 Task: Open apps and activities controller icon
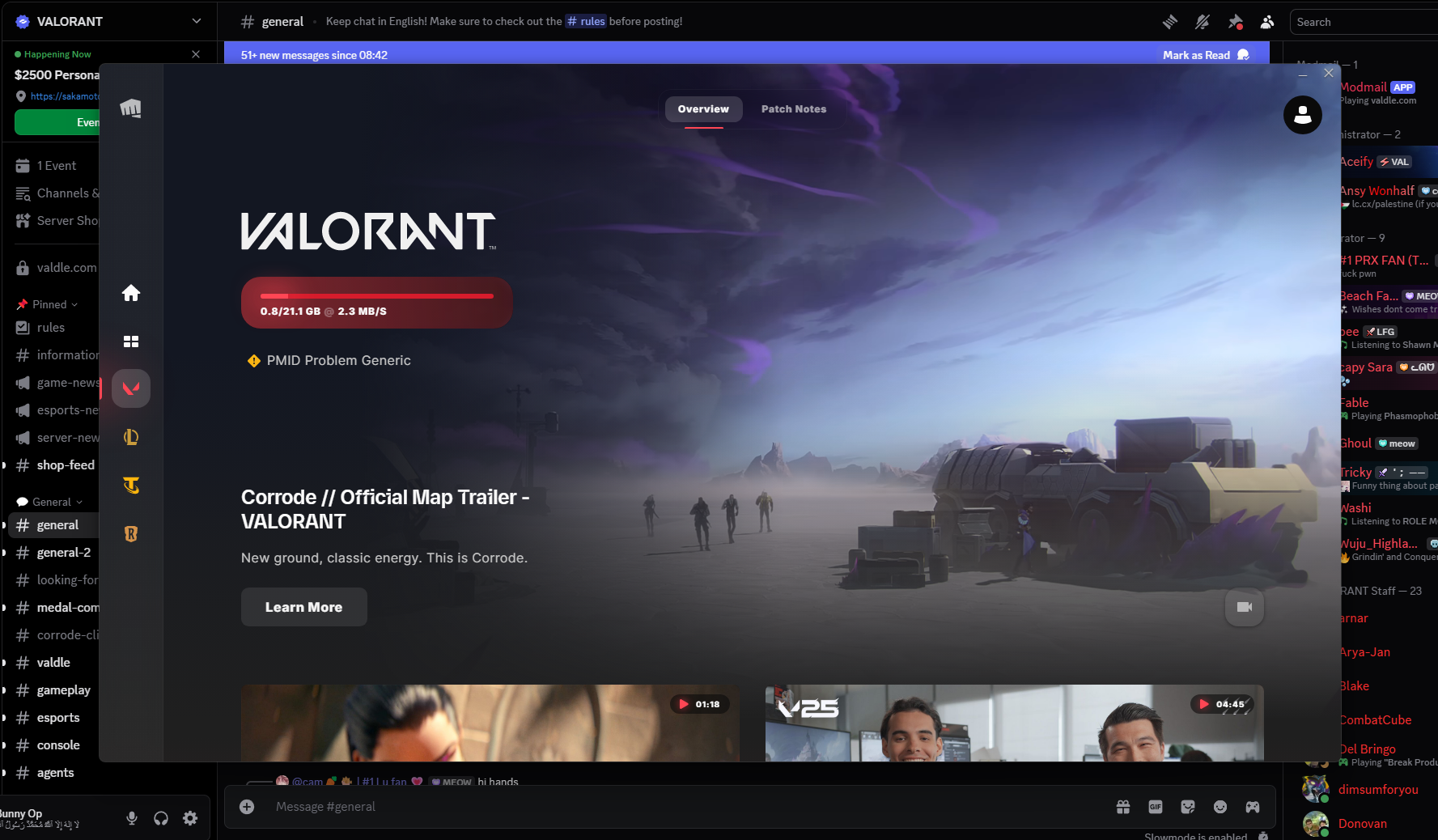pos(1253,807)
